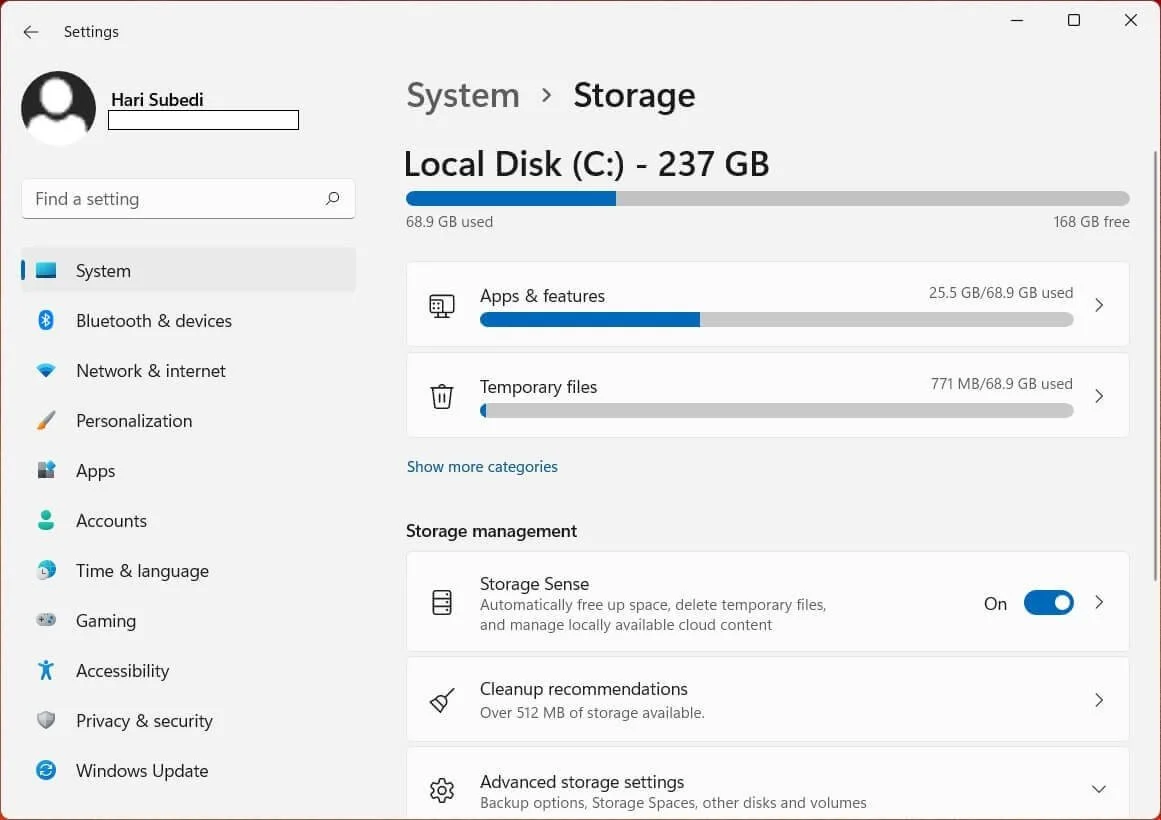Open Cleanup recommendations via its arrow
Viewport: 1161px width, 820px height.
(1099, 699)
